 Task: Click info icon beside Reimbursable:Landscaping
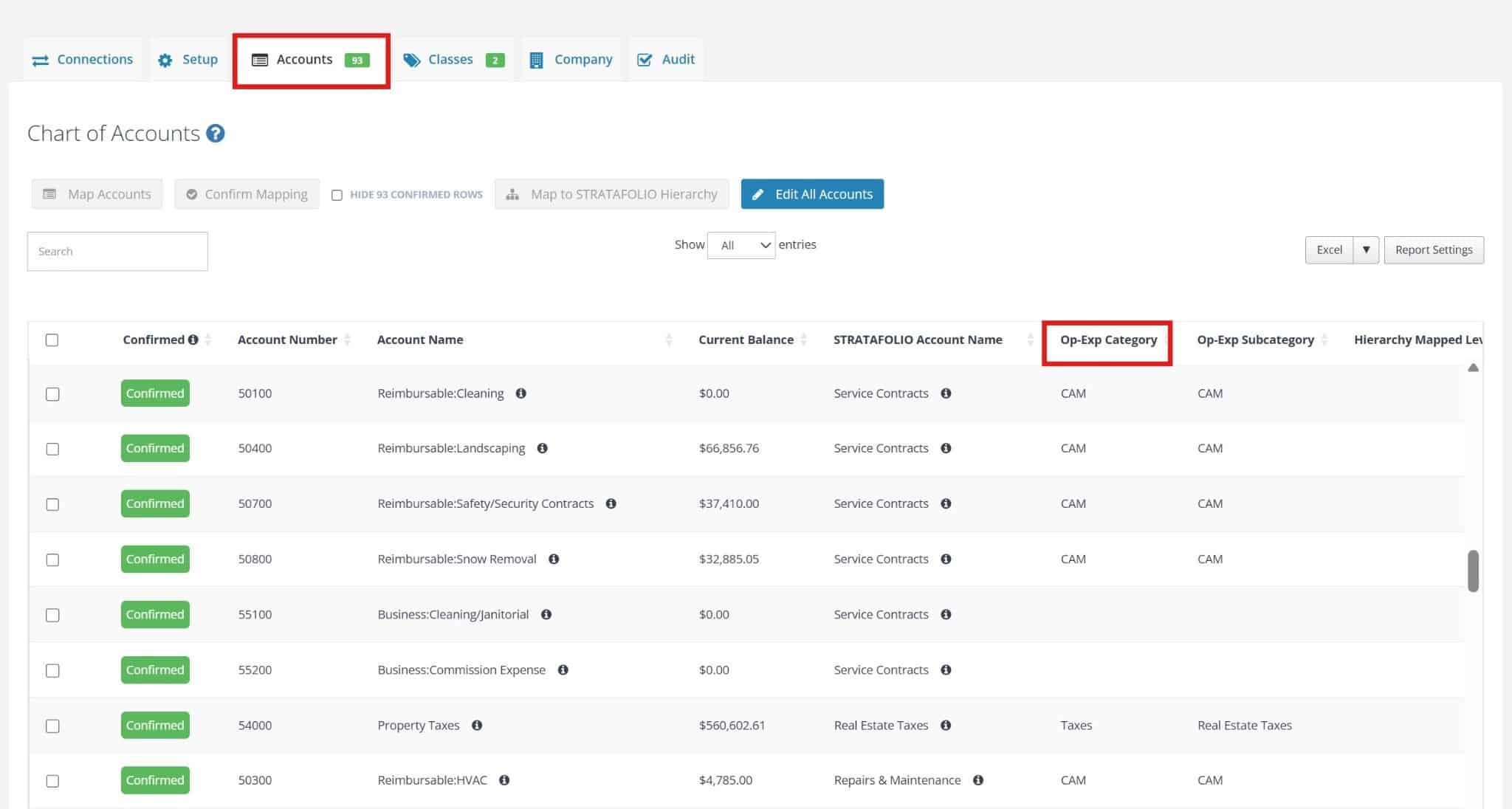coord(542,448)
